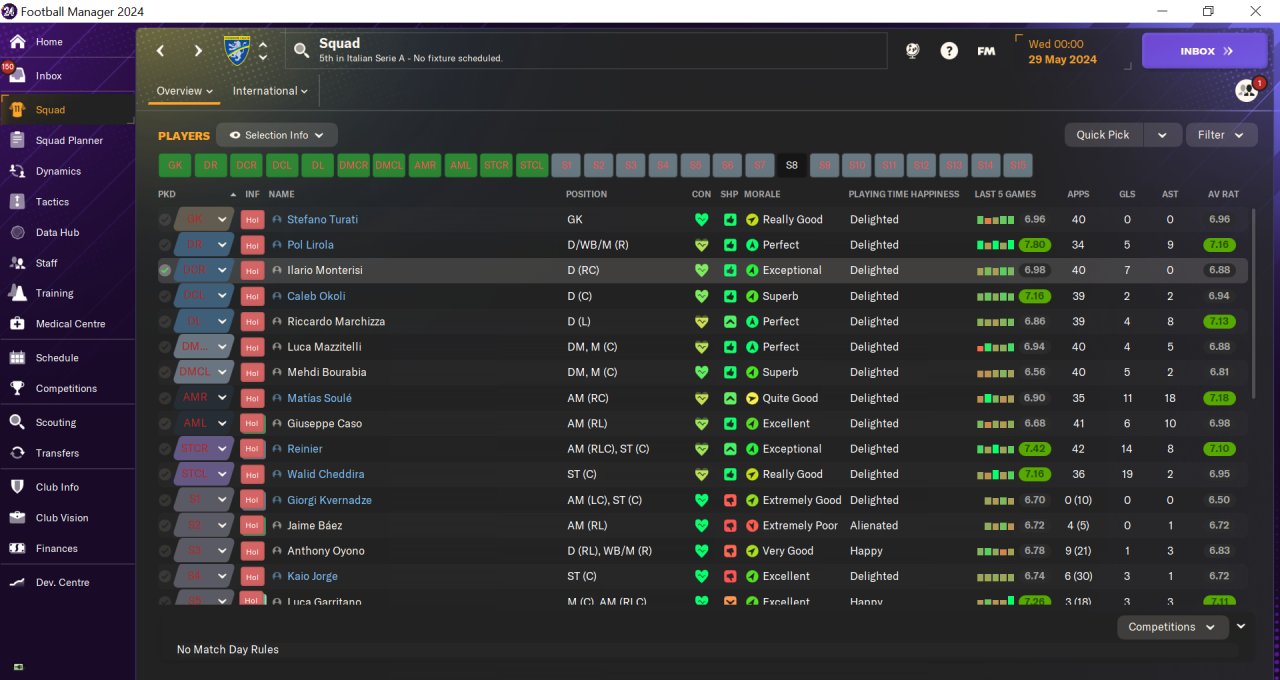Screen dimensions: 1280x680
Task: Toggle picked checkbox for Caleb Okoli
Action: pos(165,296)
